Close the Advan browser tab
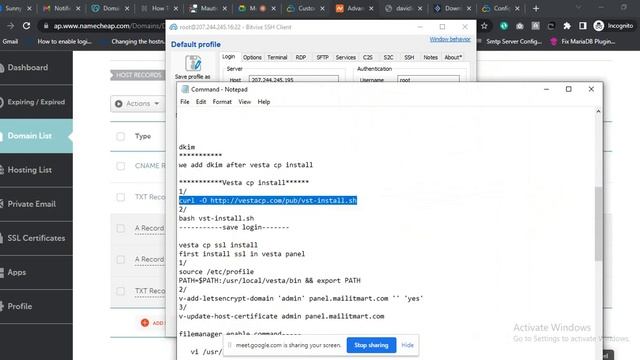This screenshot has height=360, width=640. click(x=371, y=8)
